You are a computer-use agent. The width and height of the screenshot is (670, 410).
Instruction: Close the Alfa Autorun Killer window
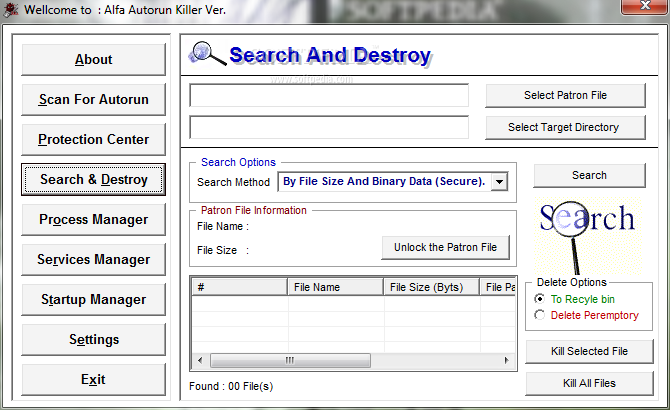(645, 6)
